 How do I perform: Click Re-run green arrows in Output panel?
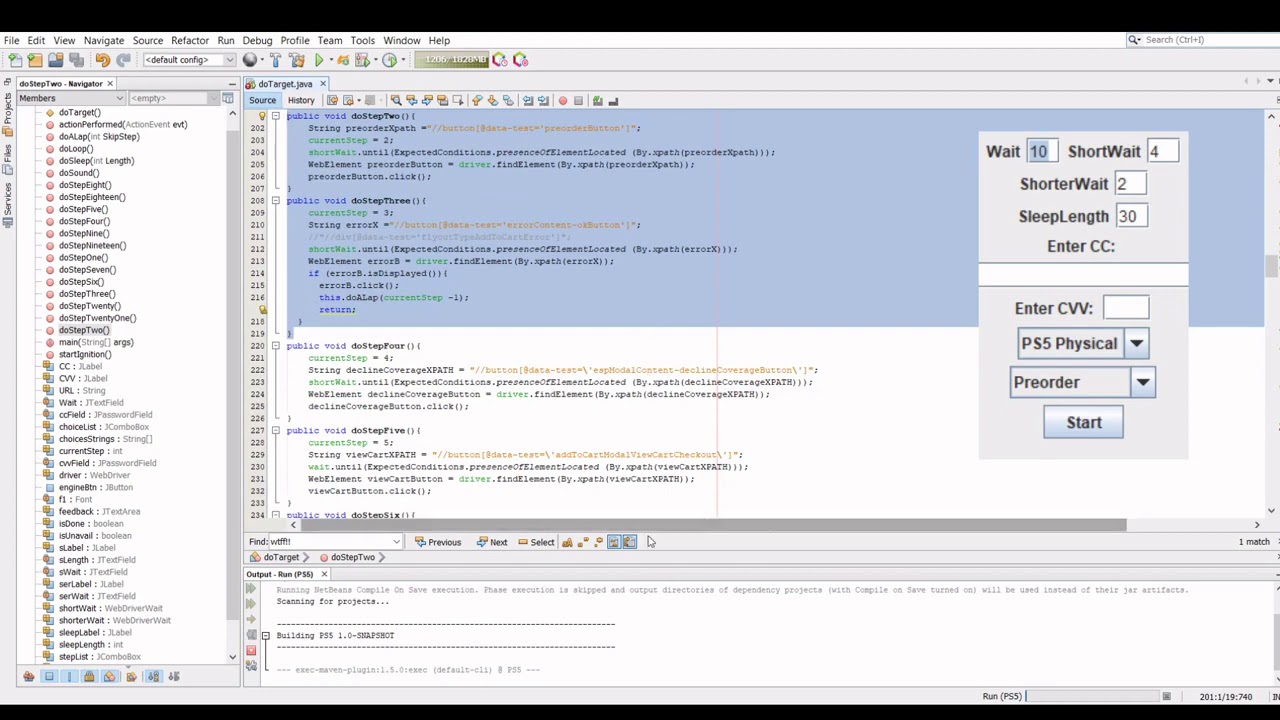251,589
